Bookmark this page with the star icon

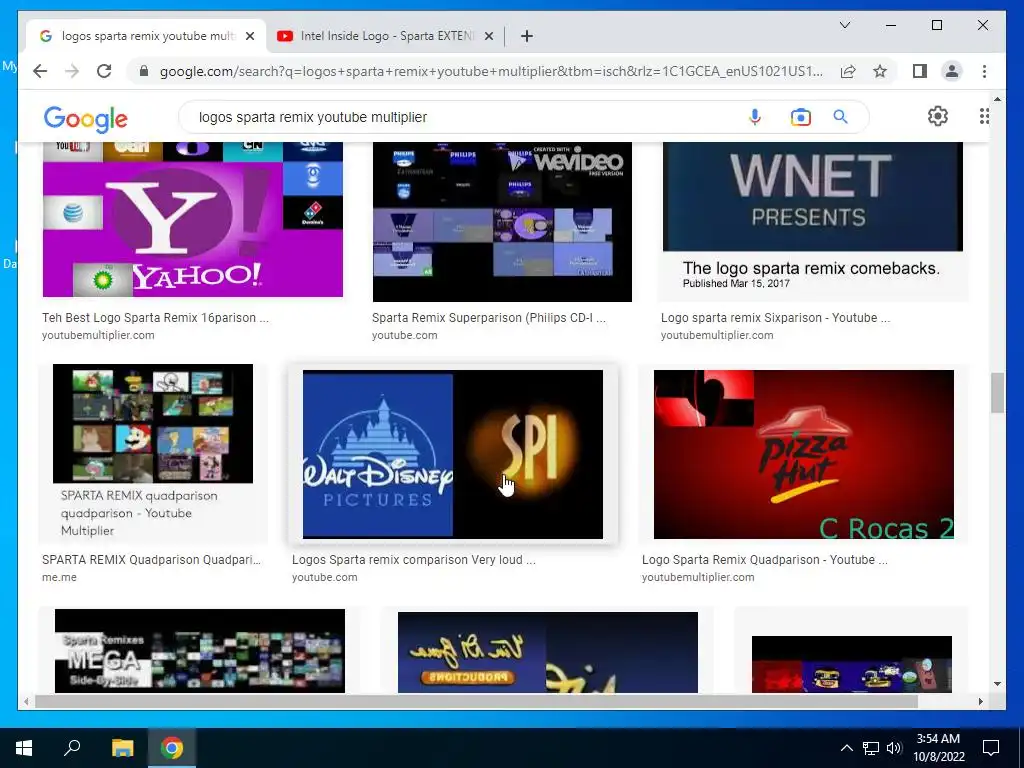point(880,71)
